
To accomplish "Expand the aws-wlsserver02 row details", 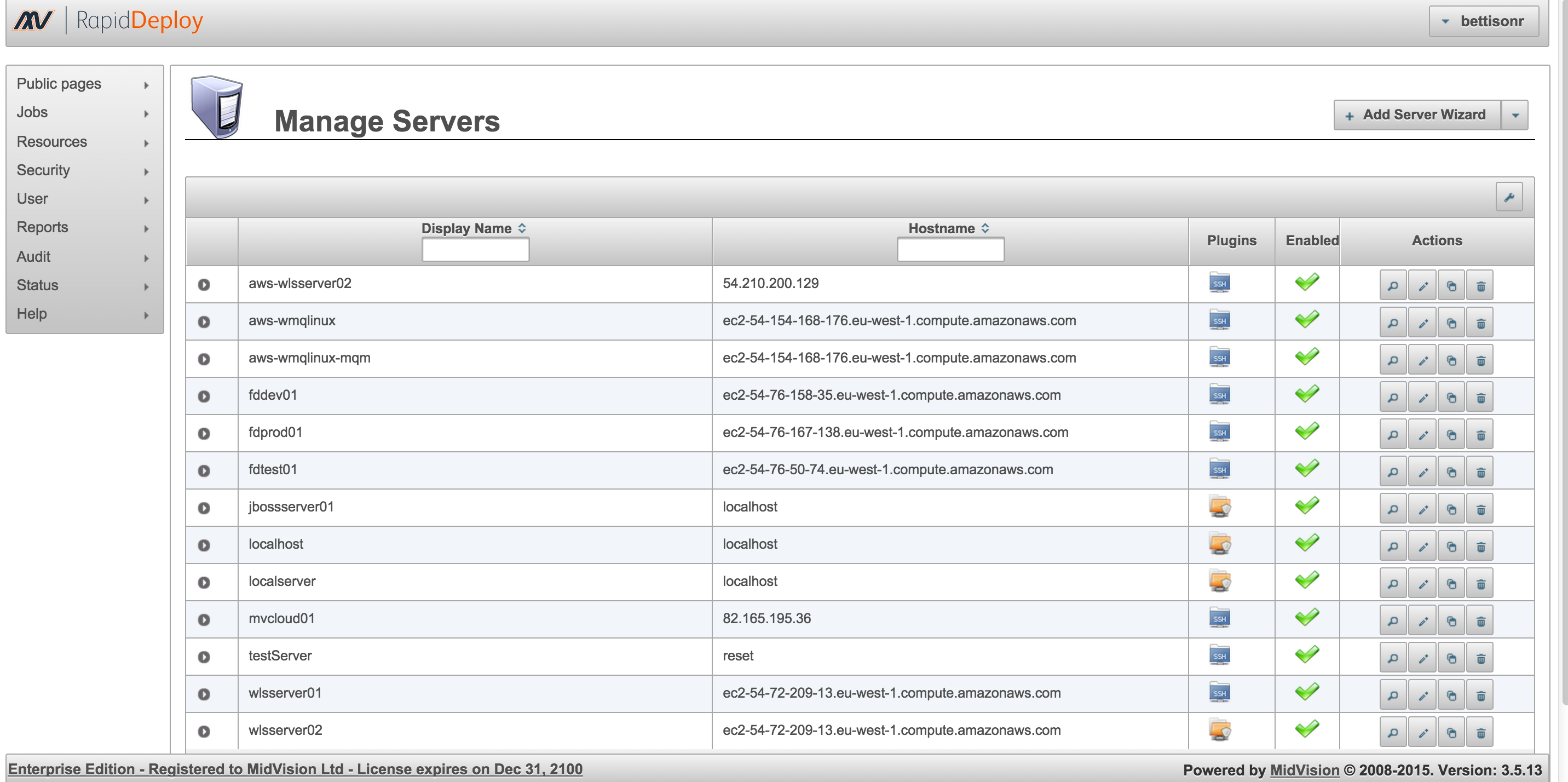I will pyautogui.click(x=204, y=284).
